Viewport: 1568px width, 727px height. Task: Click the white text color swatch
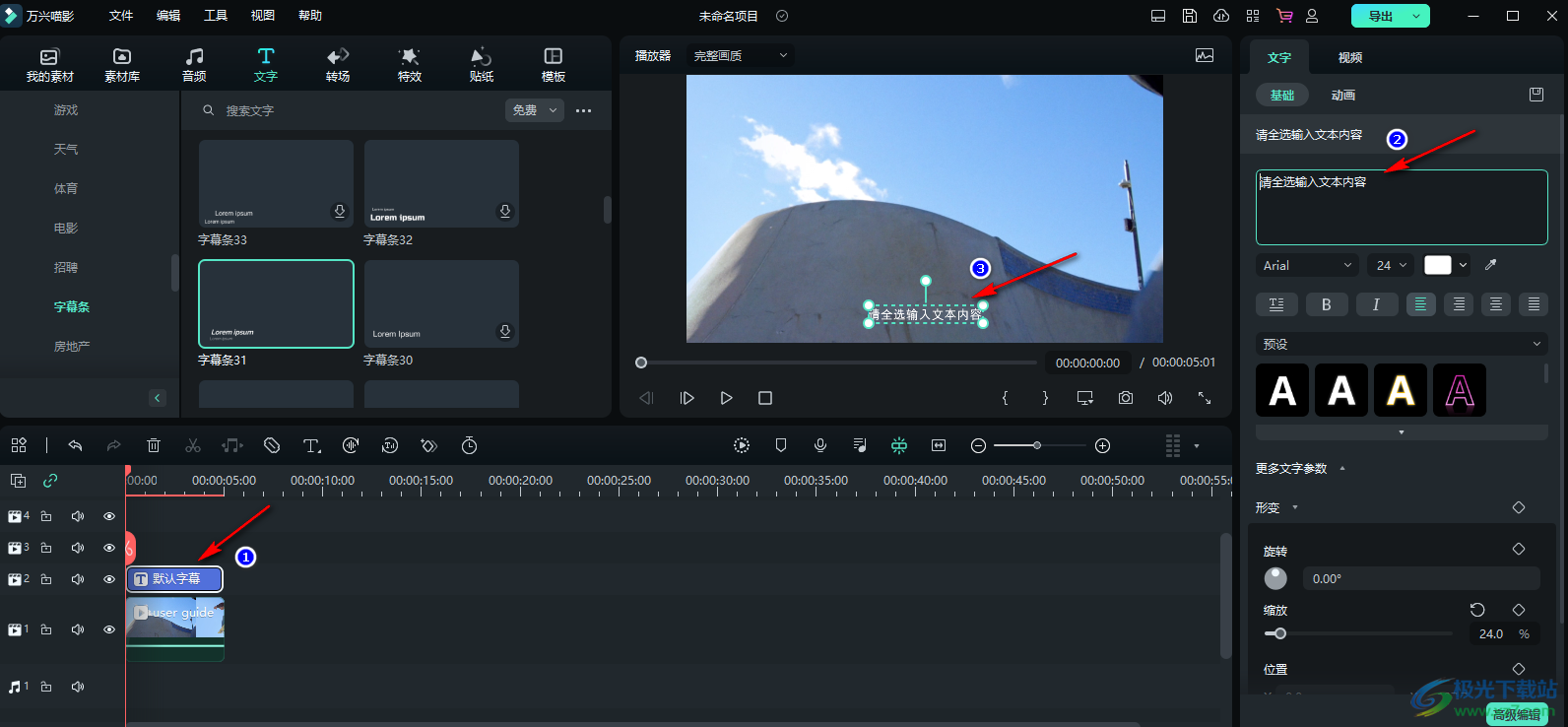click(1438, 265)
